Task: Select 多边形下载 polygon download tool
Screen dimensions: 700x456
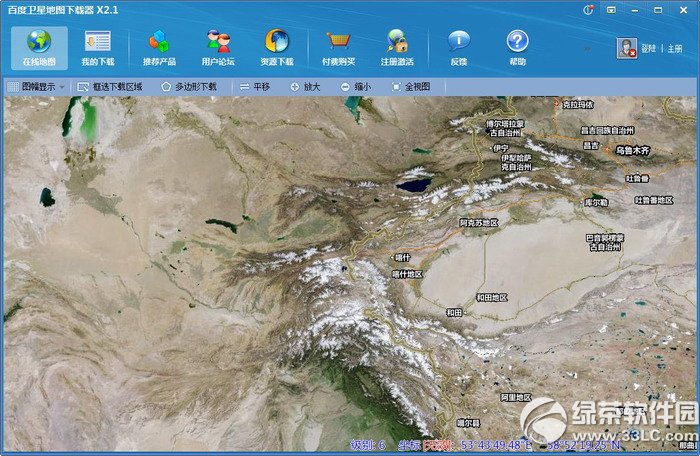Action: (x=189, y=87)
